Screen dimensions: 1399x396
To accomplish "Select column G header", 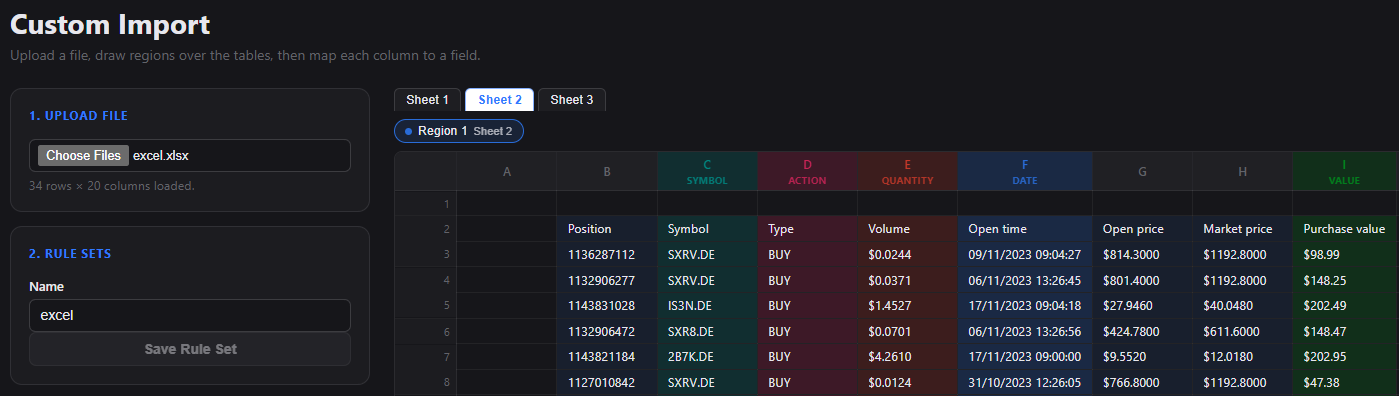I will (x=1142, y=171).
